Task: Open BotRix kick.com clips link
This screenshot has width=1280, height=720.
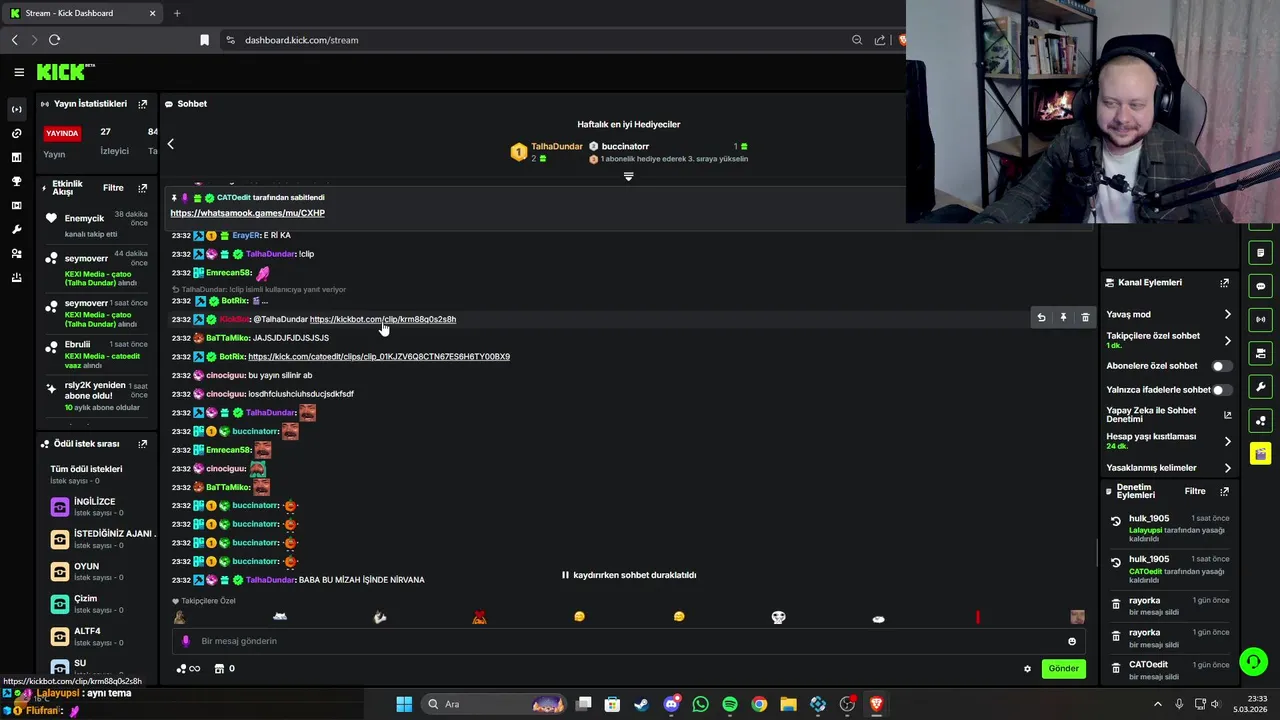Action: point(379,357)
